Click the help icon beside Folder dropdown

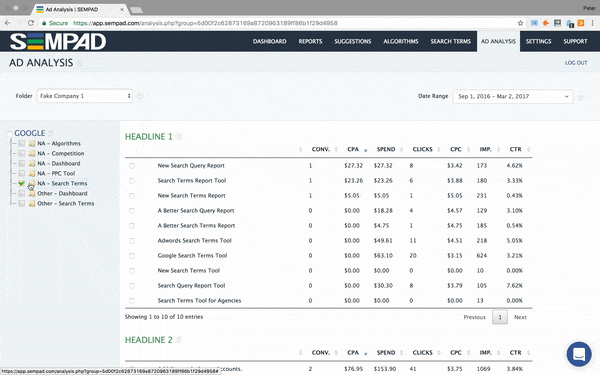pyautogui.click(x=140, y=96)
